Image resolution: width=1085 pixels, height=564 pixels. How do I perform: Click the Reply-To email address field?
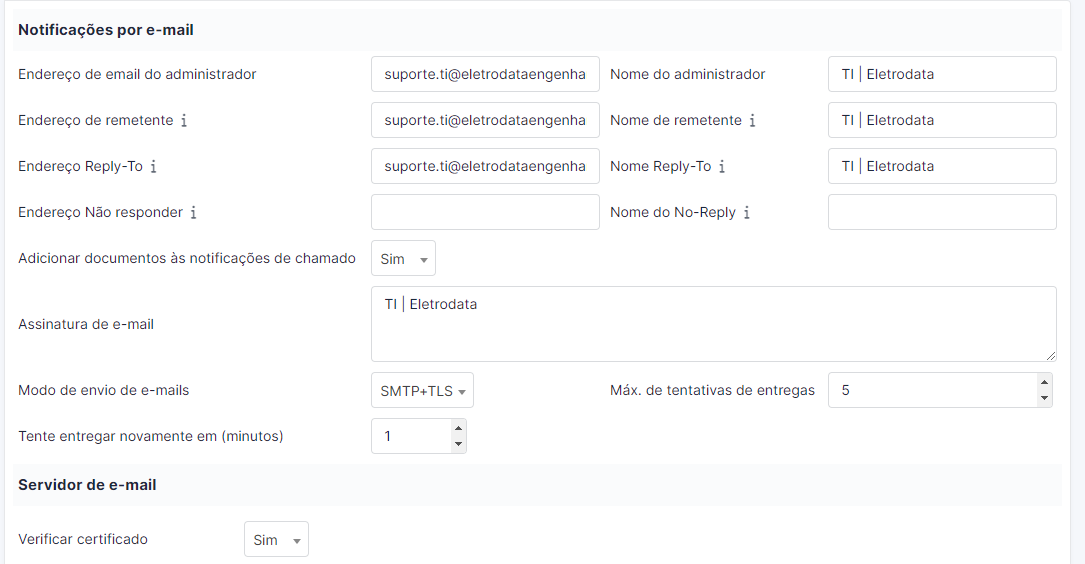(485, 166)
